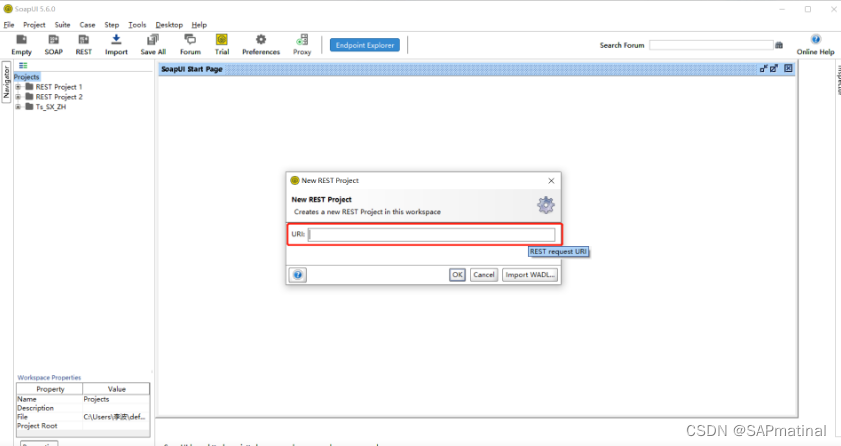The image size is (841, 446).
Task: Click the Name property value 'Projects'
Action: click(x=97, y=399)
